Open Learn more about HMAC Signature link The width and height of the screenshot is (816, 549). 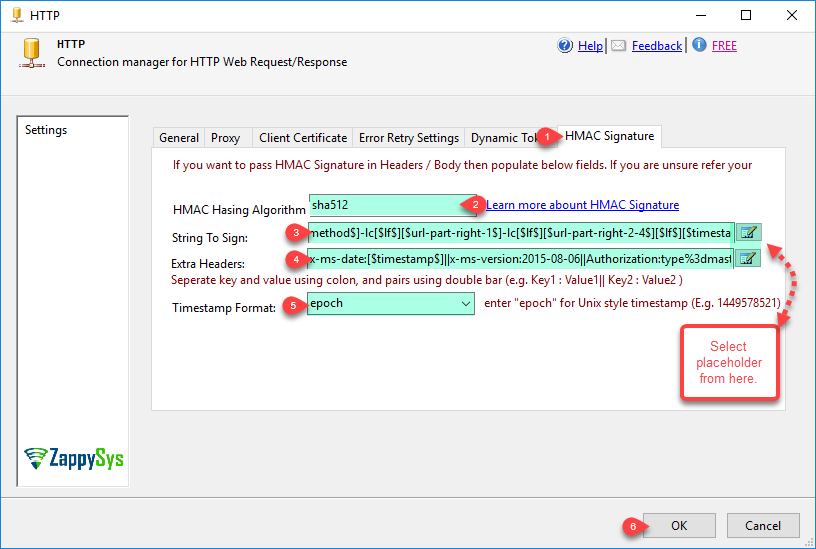pos(582,205)
